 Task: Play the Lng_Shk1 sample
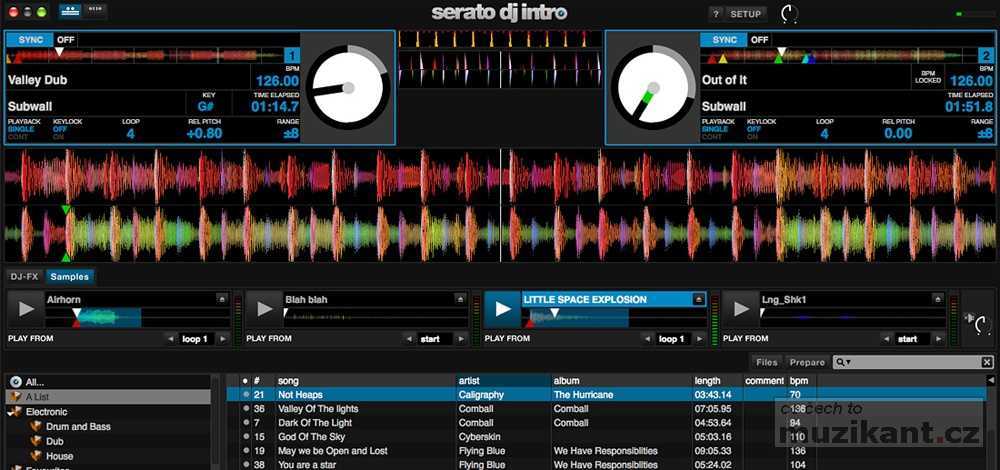pos(741,309)
